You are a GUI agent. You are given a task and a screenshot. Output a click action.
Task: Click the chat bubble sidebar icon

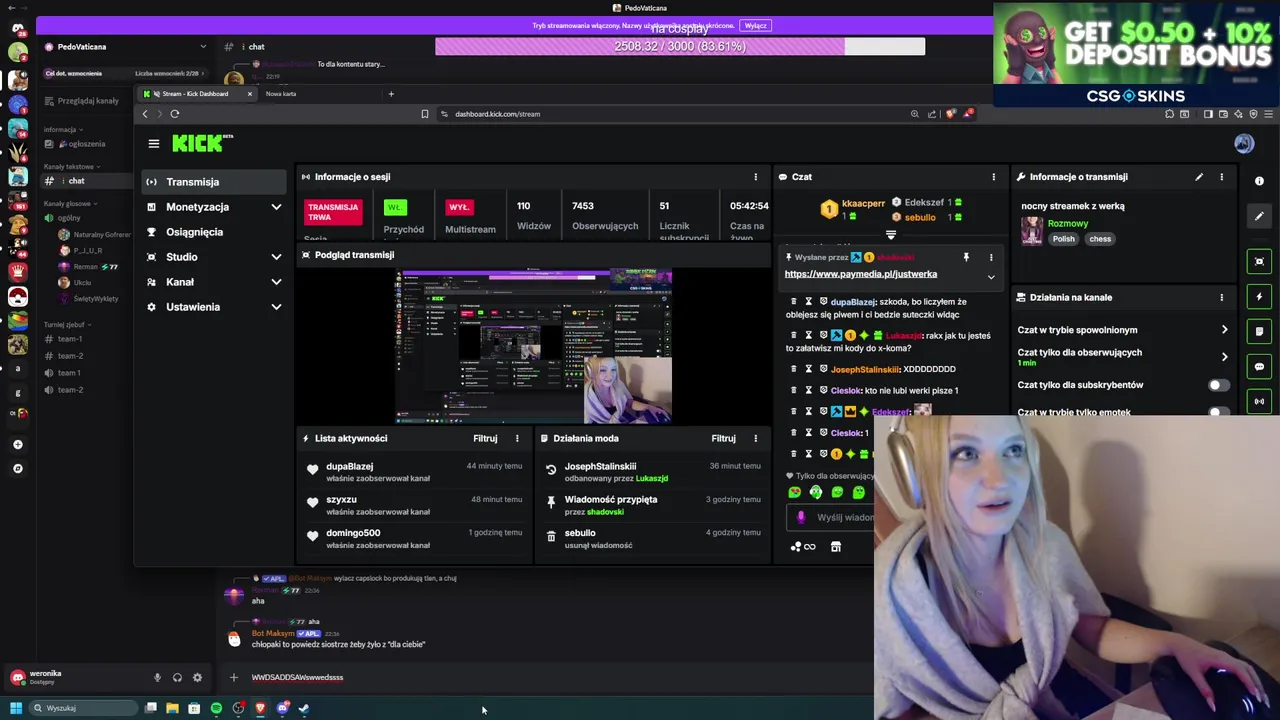(1259, 366)
